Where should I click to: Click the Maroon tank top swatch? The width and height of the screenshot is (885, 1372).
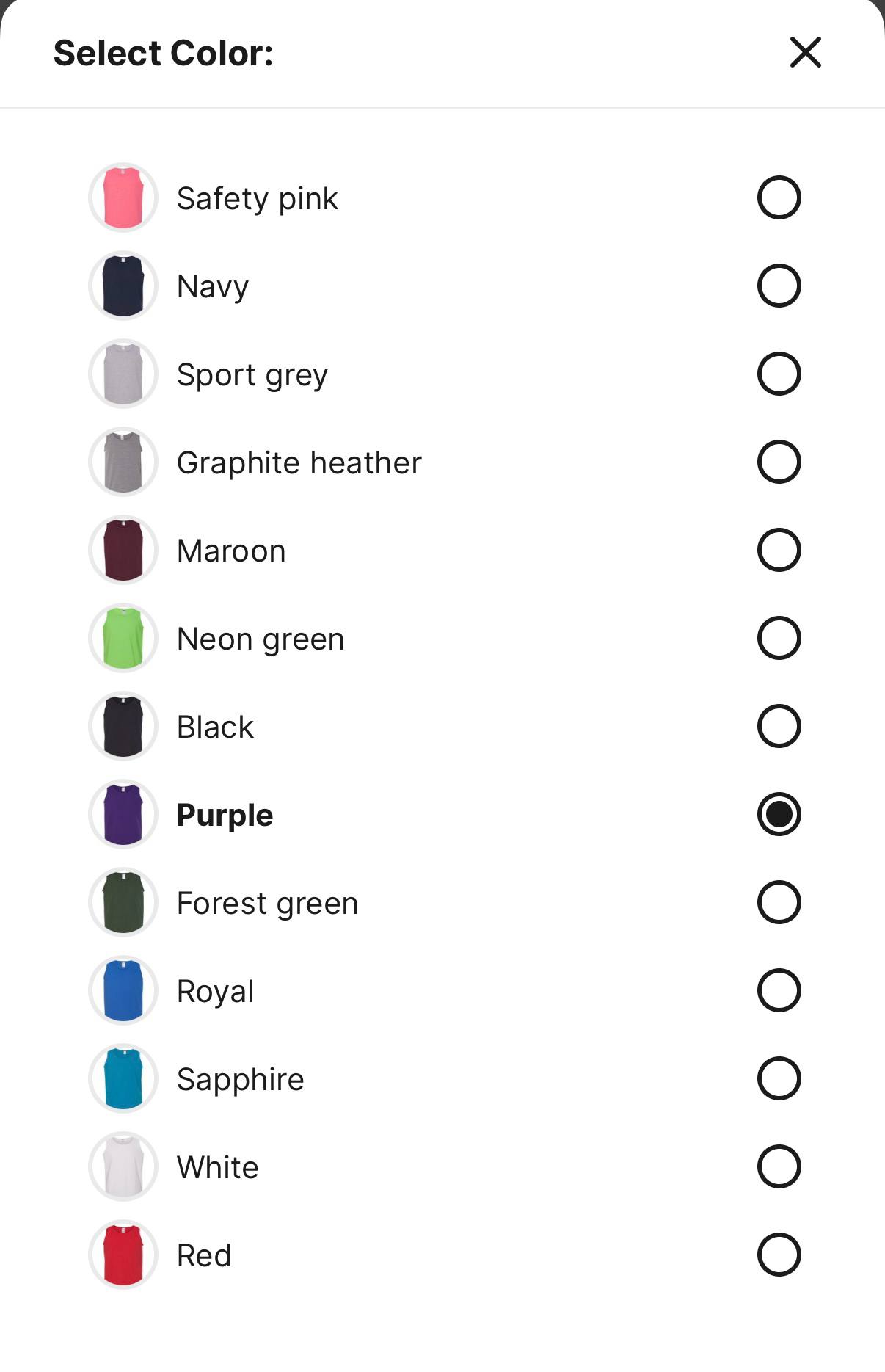tap(123, 550)
